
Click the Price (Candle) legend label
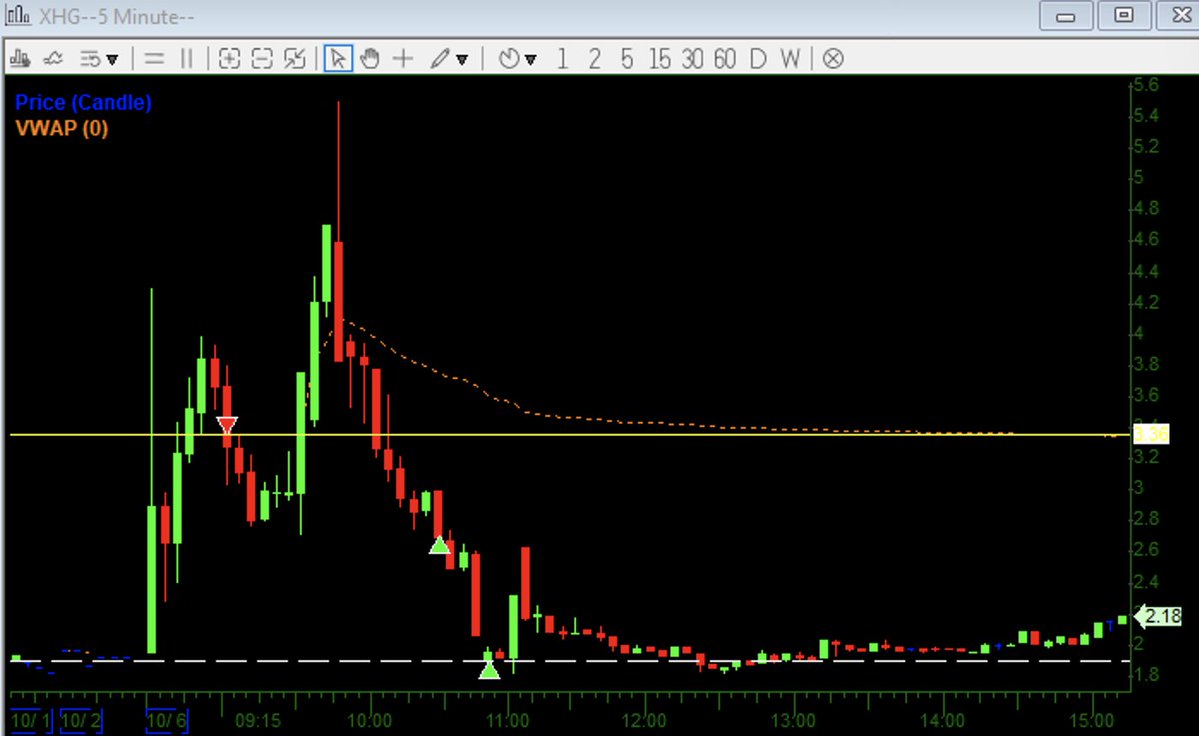[x=83, y=102]
